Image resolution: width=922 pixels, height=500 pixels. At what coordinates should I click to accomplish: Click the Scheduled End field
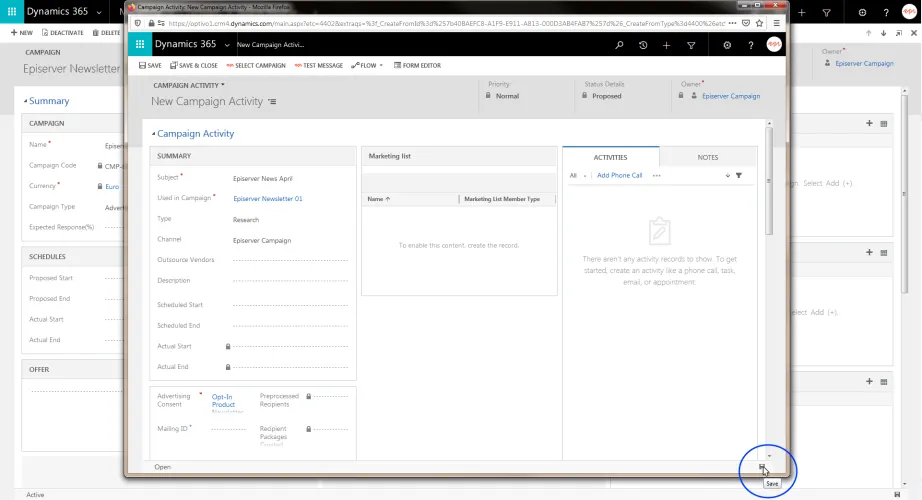(290, 325)
